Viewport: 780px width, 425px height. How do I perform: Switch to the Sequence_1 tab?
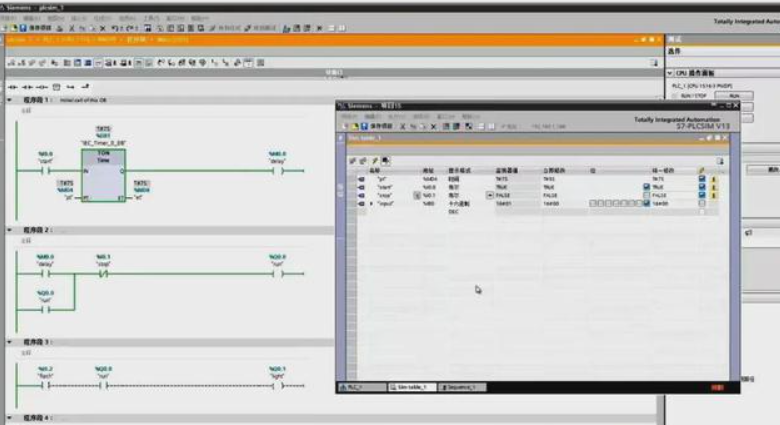[462, 387]
